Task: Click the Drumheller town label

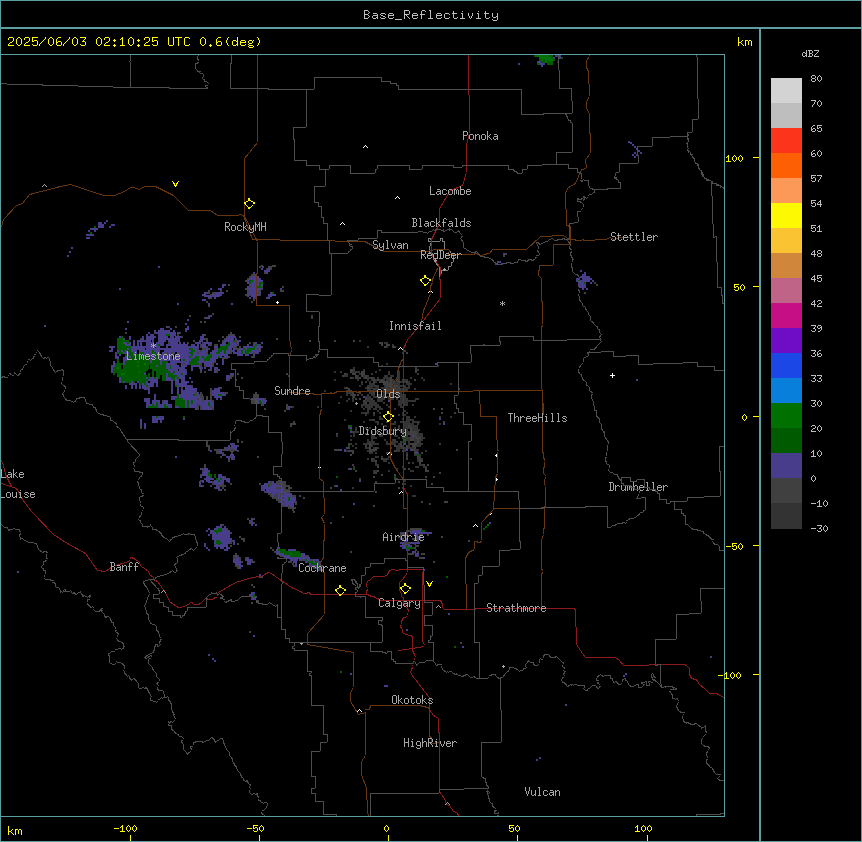Action: pos(638,487)
